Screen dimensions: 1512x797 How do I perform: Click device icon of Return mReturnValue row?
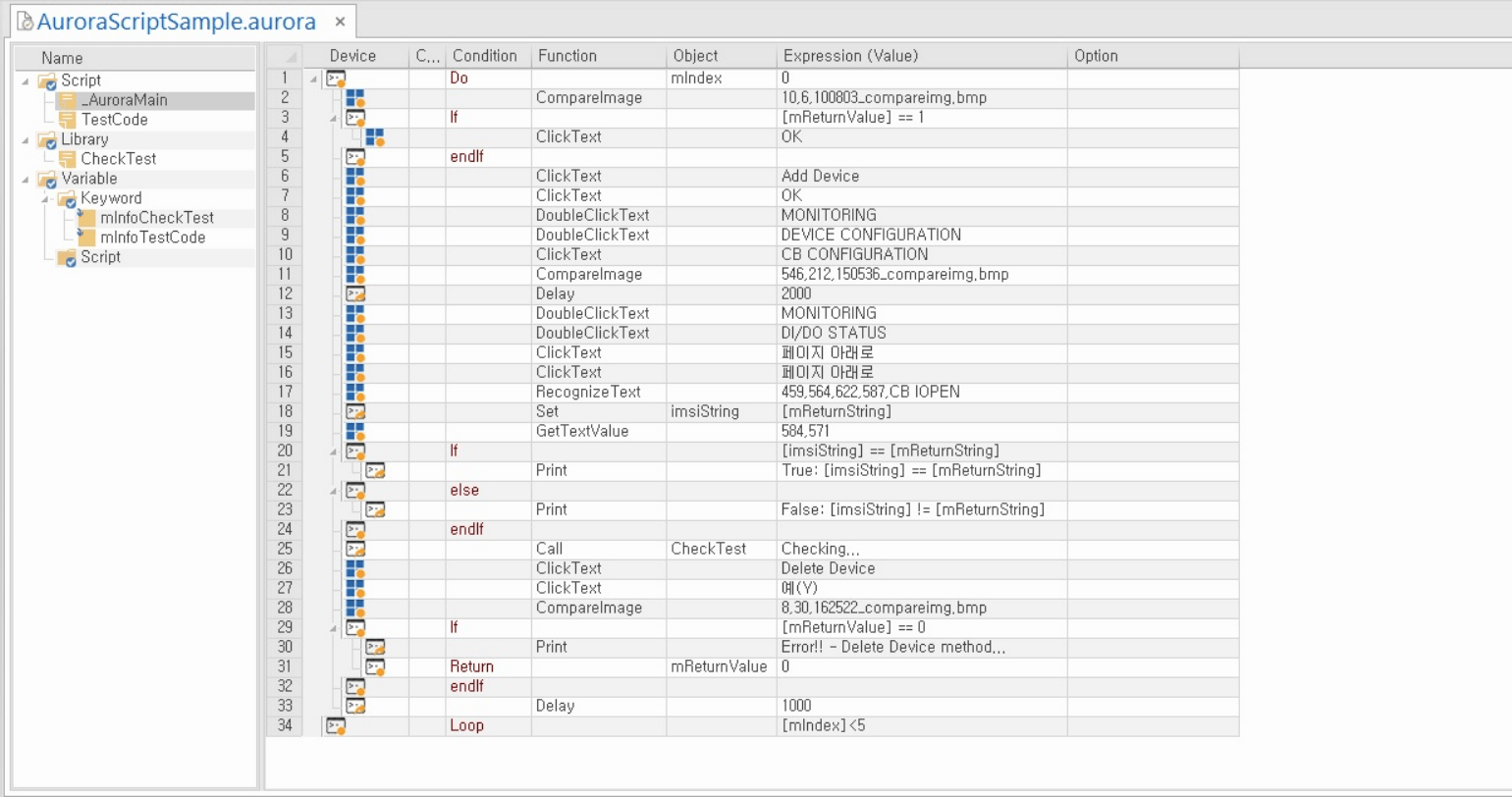(375, 667)
